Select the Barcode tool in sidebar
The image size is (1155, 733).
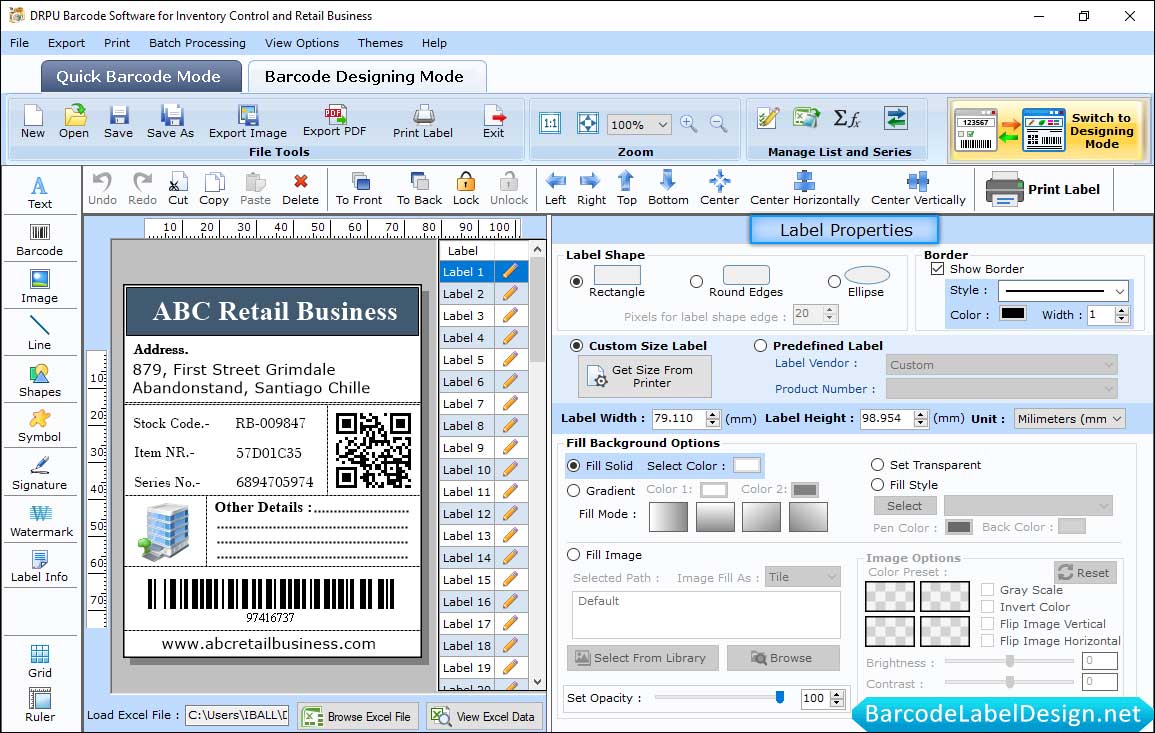click(40, 240)
